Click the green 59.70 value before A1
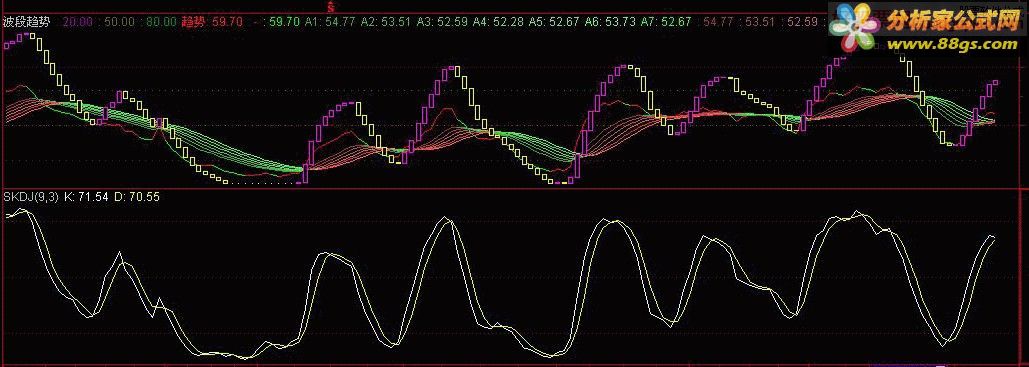 coord(284,22)
